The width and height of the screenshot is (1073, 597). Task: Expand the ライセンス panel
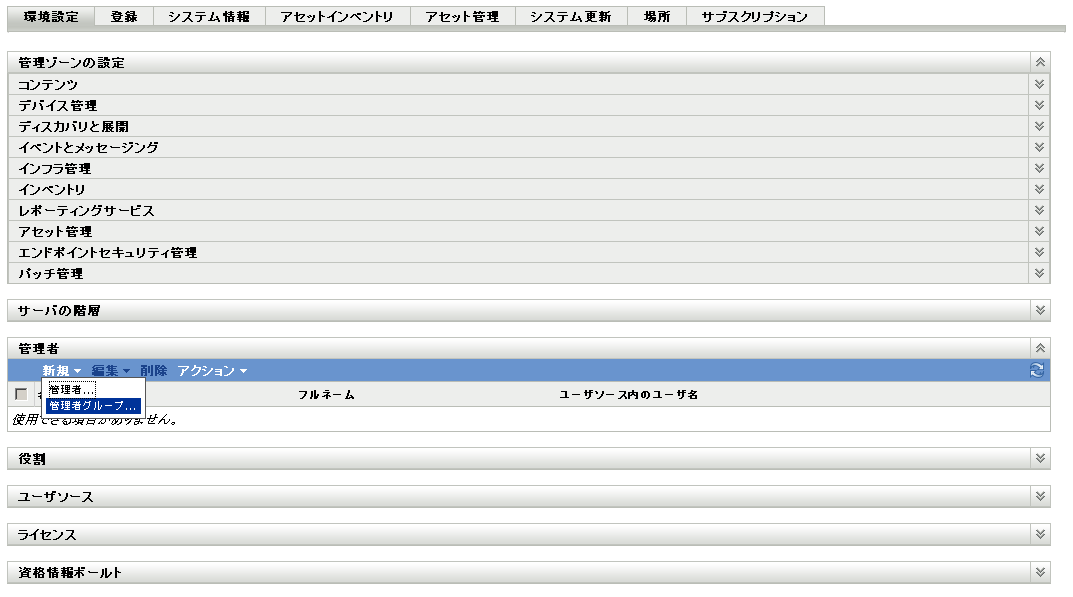point(1038,530)
